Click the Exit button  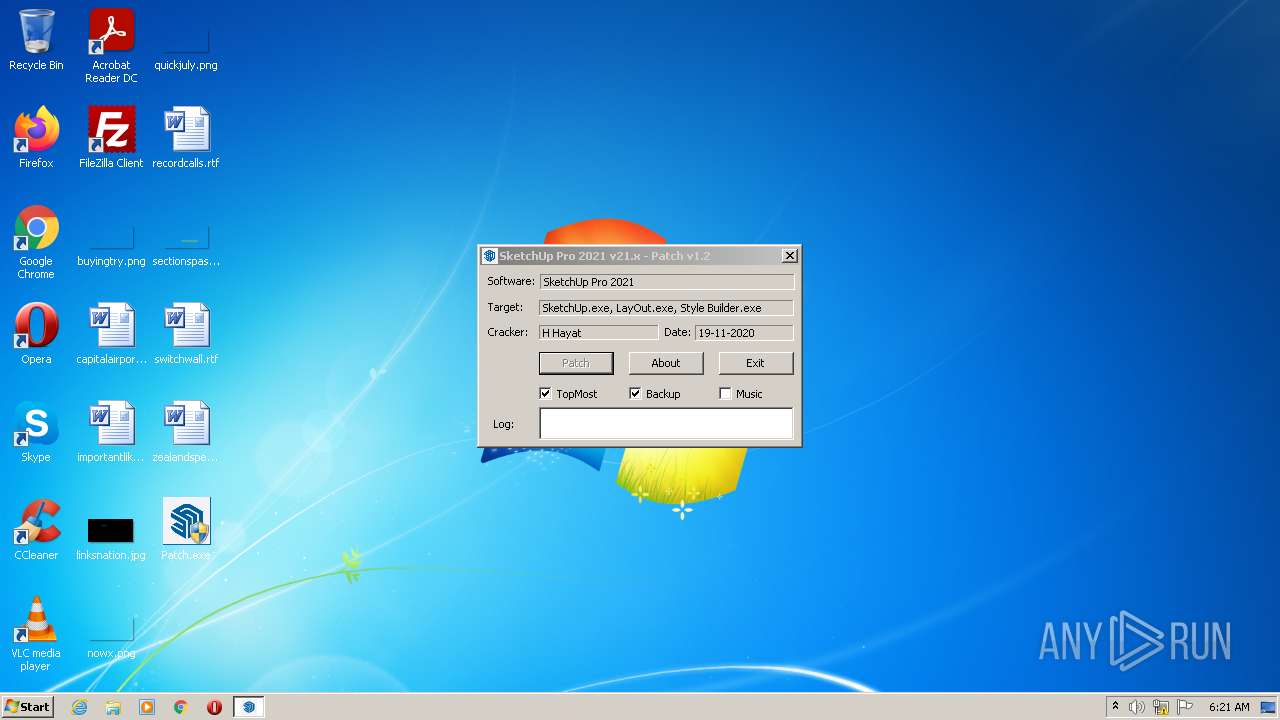[755, 363]
